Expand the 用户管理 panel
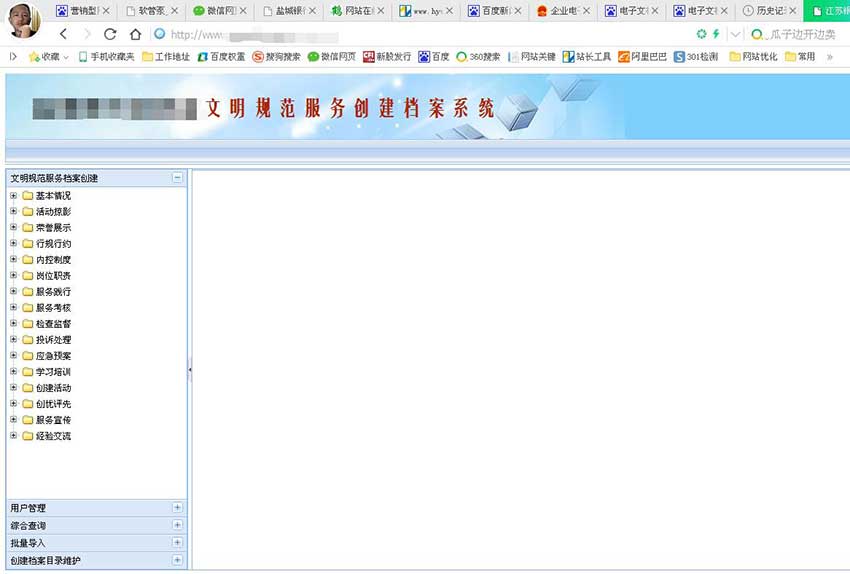 point(177,508)
